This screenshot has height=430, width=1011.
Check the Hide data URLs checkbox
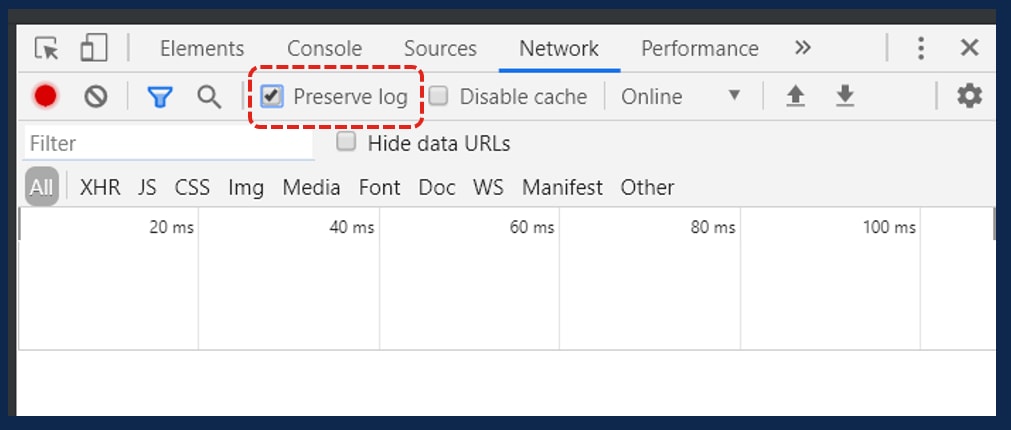pyautogui.click(x=346, y=142)
